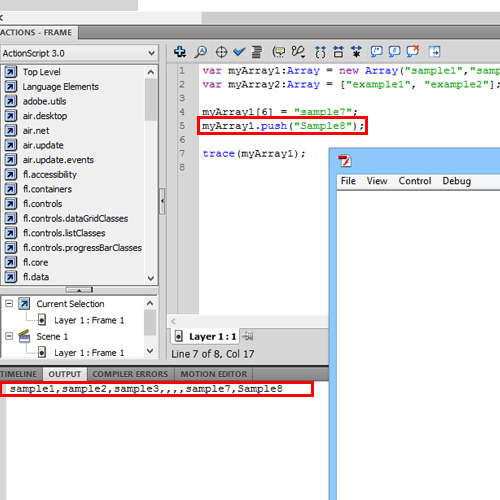Open the ActionScript 3.0 version dropdown

[79, 53]
